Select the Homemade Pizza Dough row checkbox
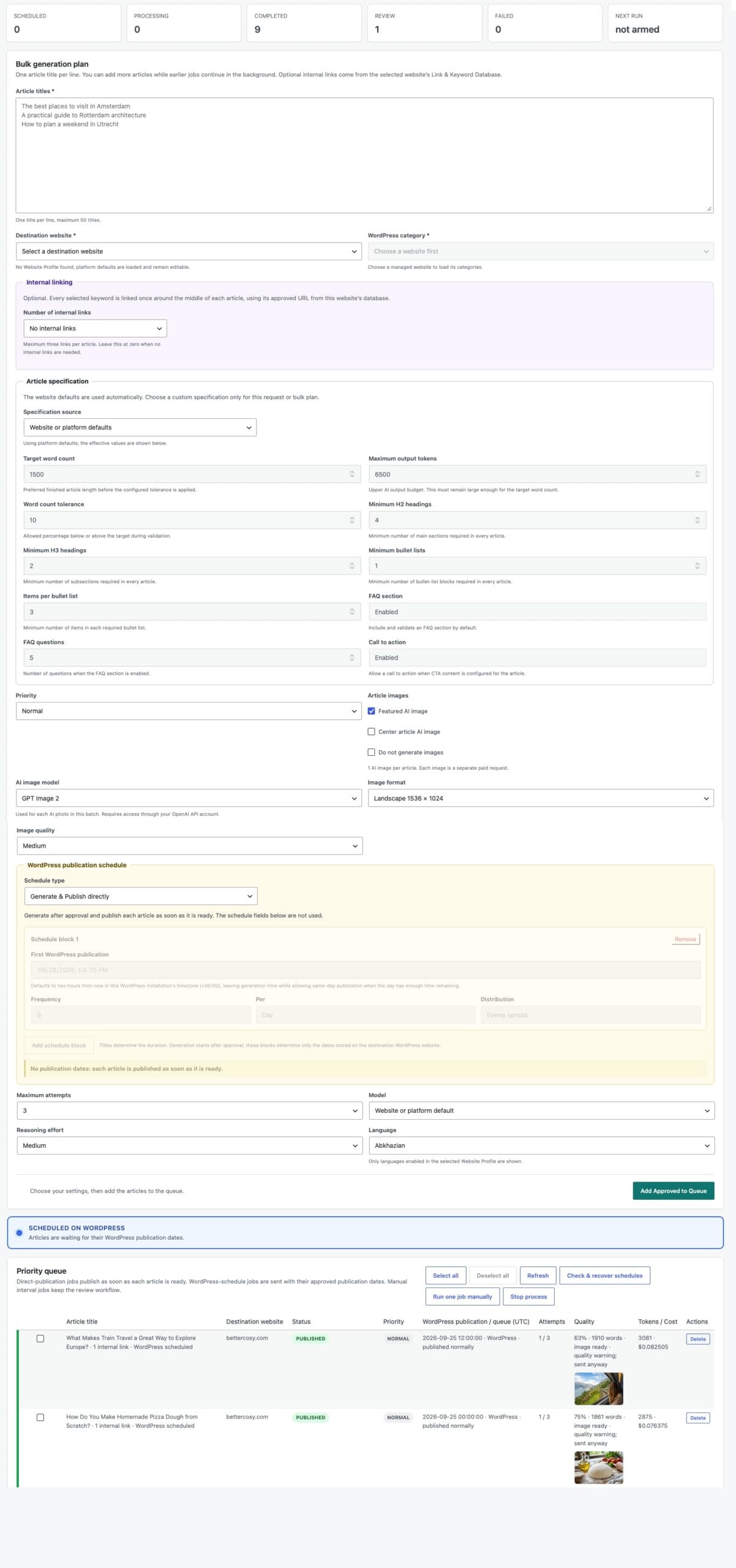 coord(40,1417)
